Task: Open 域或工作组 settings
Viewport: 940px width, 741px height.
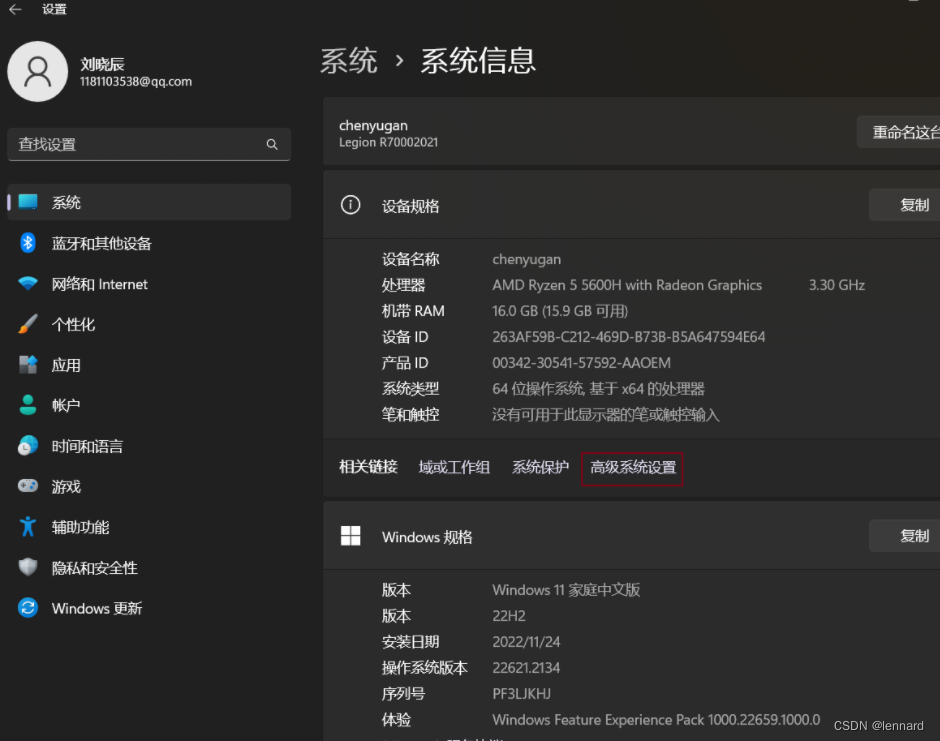Action: 454,467
